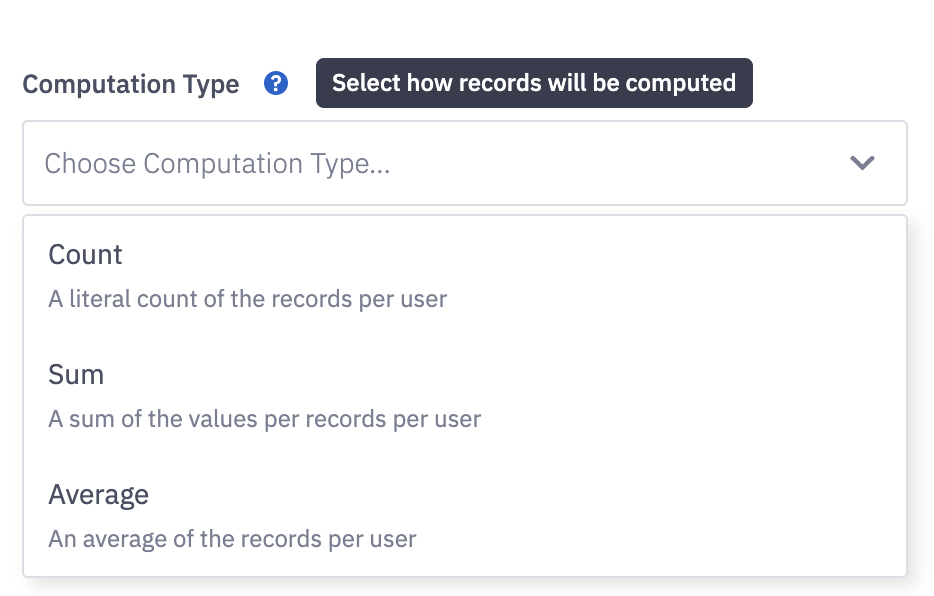Screen dimensions: 934x596
Task: Click the word 'Average' in the list
Action: tap(98, 495)
